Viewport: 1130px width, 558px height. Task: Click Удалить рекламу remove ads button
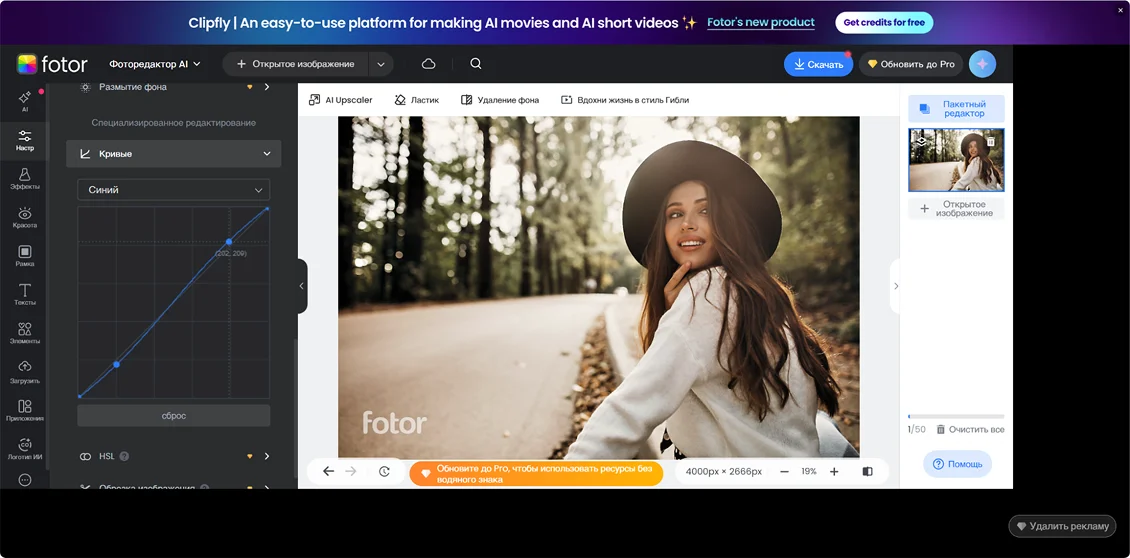coord(1062,526)
